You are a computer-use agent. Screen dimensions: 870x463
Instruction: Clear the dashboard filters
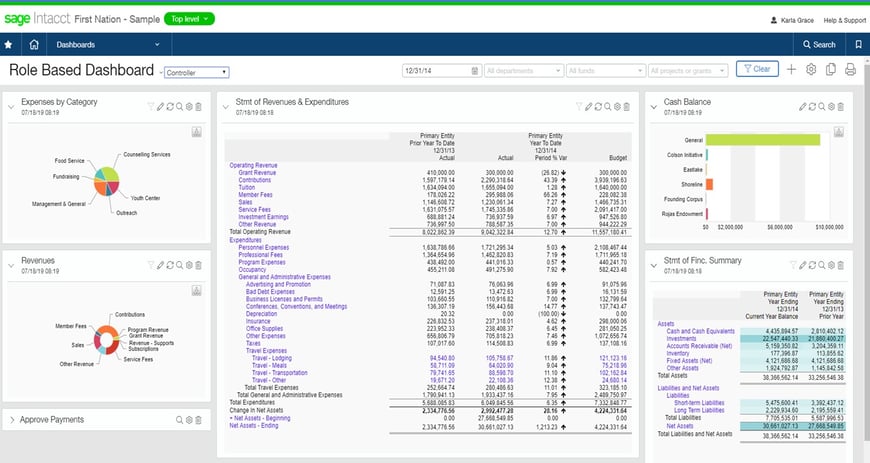pos(757,69)
